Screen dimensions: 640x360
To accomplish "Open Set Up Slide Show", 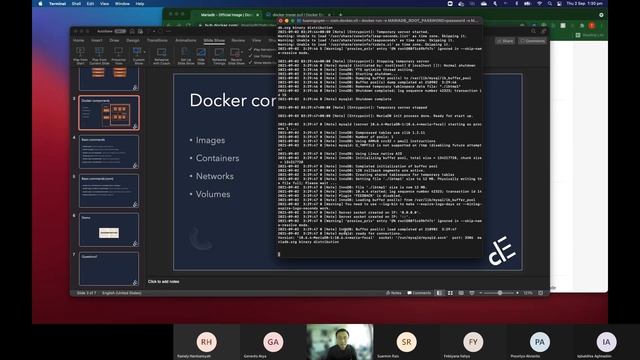I will click(186, 55).
